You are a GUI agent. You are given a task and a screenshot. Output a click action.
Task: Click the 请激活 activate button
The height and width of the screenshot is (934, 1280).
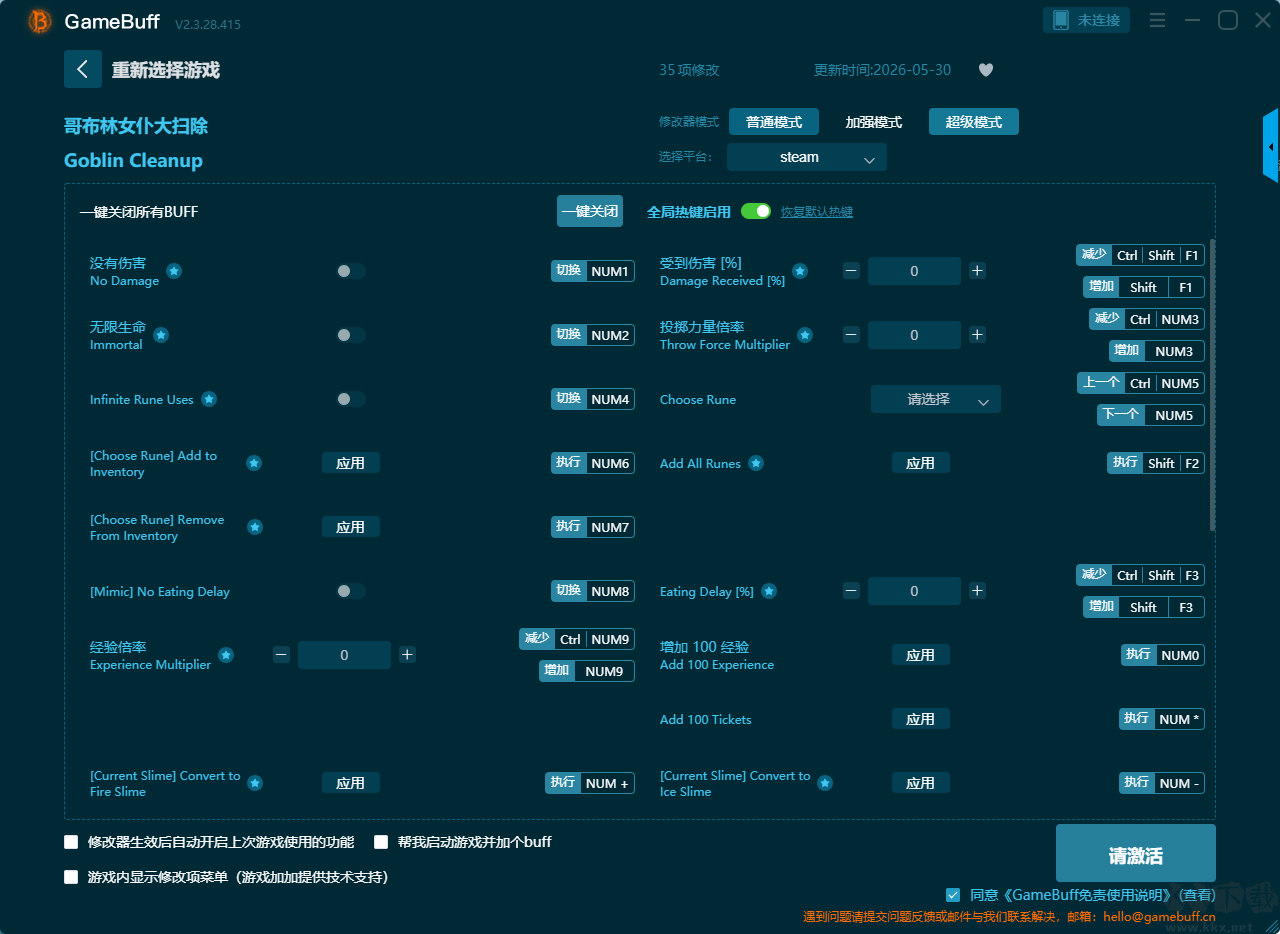coord(1136,853)
